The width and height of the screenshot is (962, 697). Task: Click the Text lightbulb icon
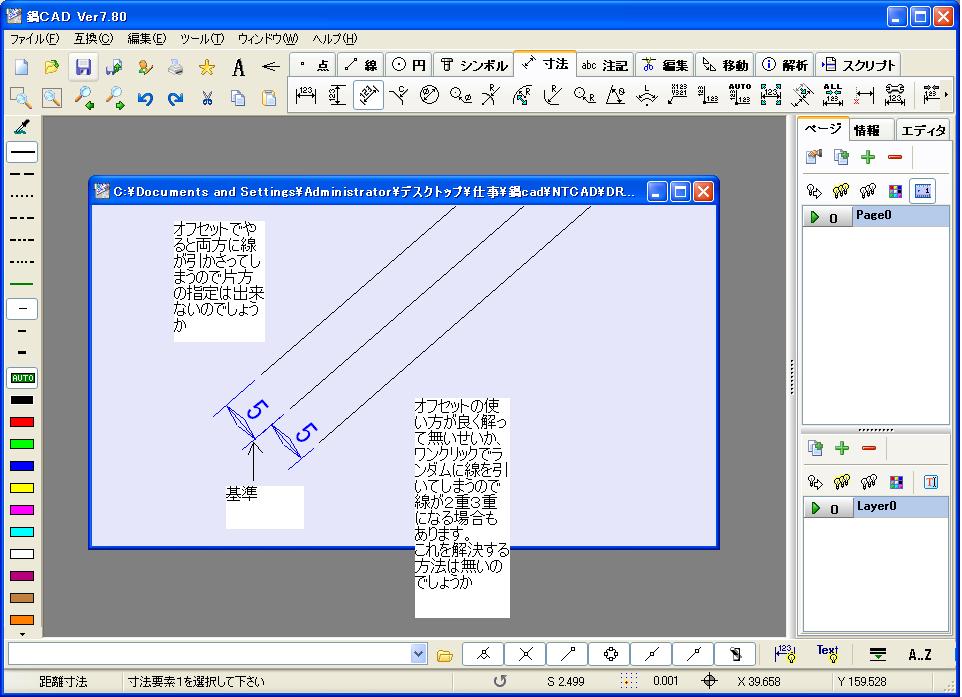(827, 653)
